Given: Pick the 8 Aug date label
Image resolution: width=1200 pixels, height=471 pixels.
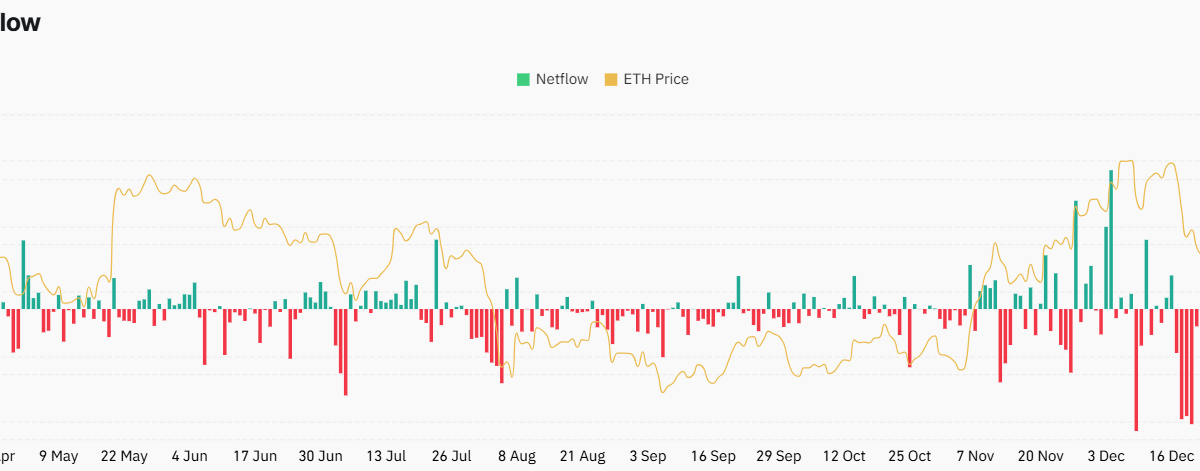Looking at the screenshot, I should coord(516,456).
